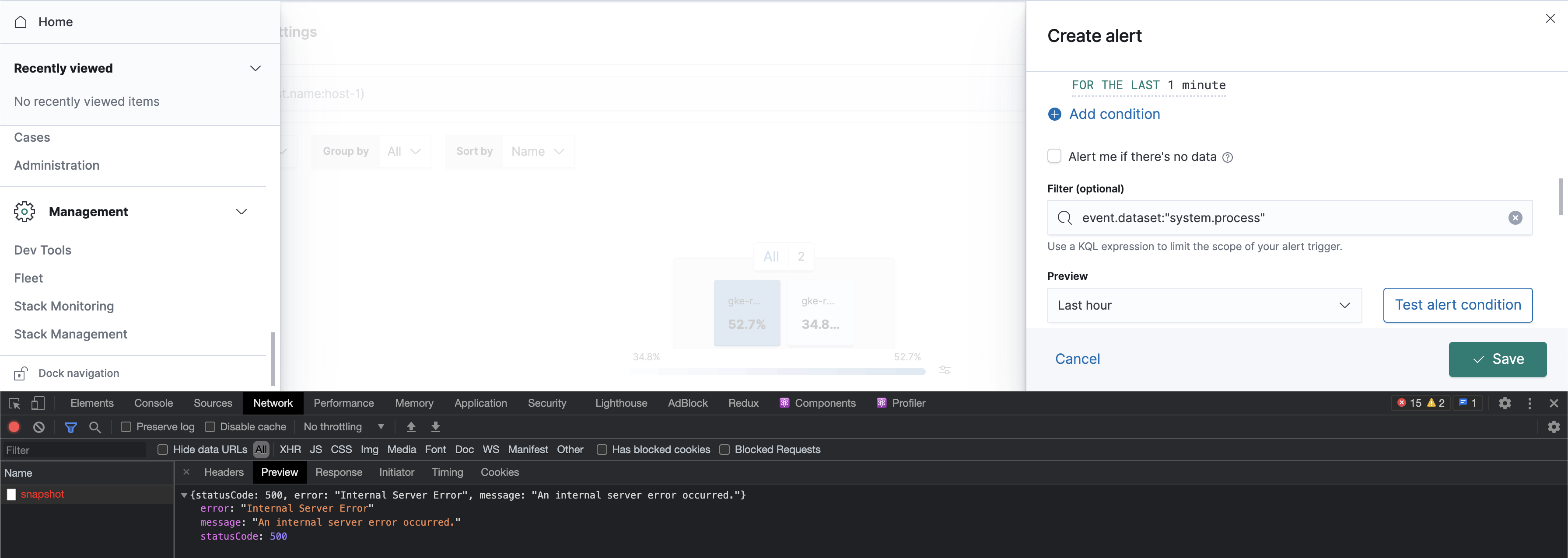The image size is (1568, 558).
Task: Open the Headers tab for snapshot request
Action: coord(224,472)
